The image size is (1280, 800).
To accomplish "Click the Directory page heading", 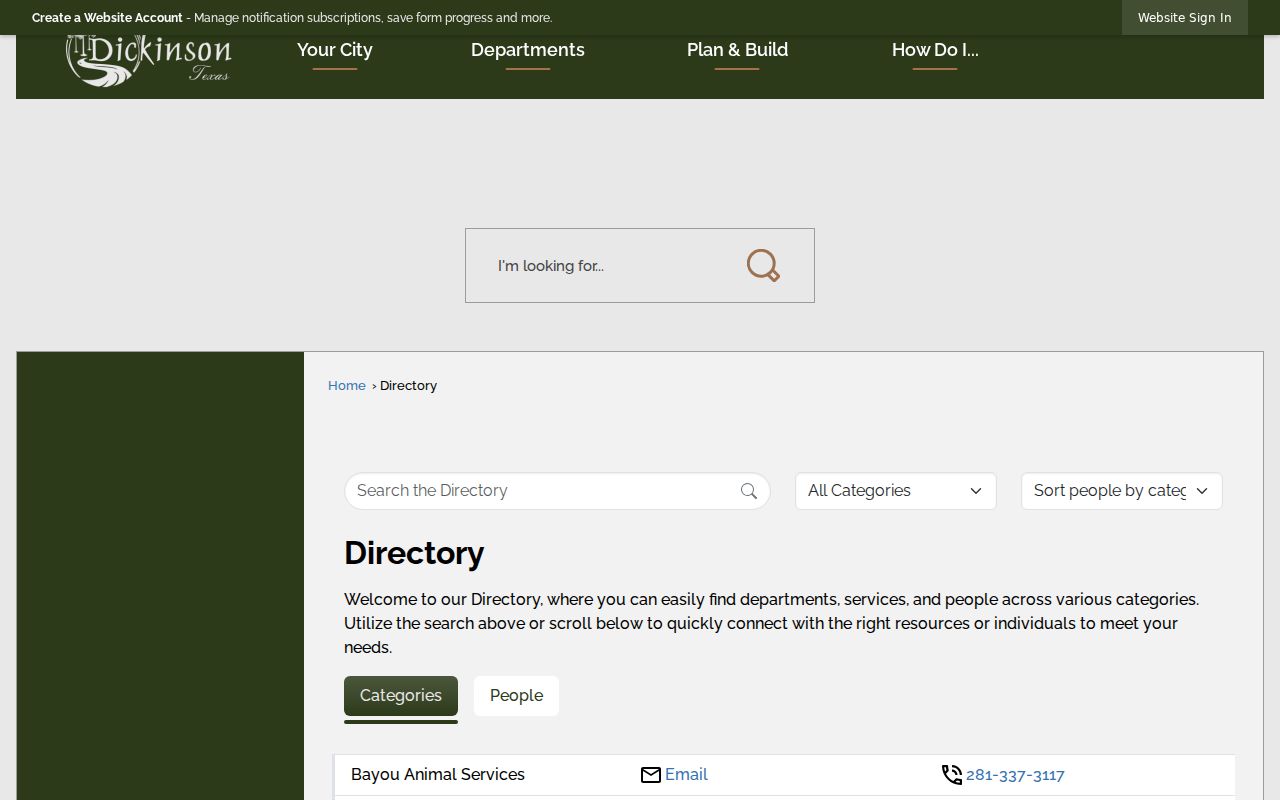I will point(414,553).
